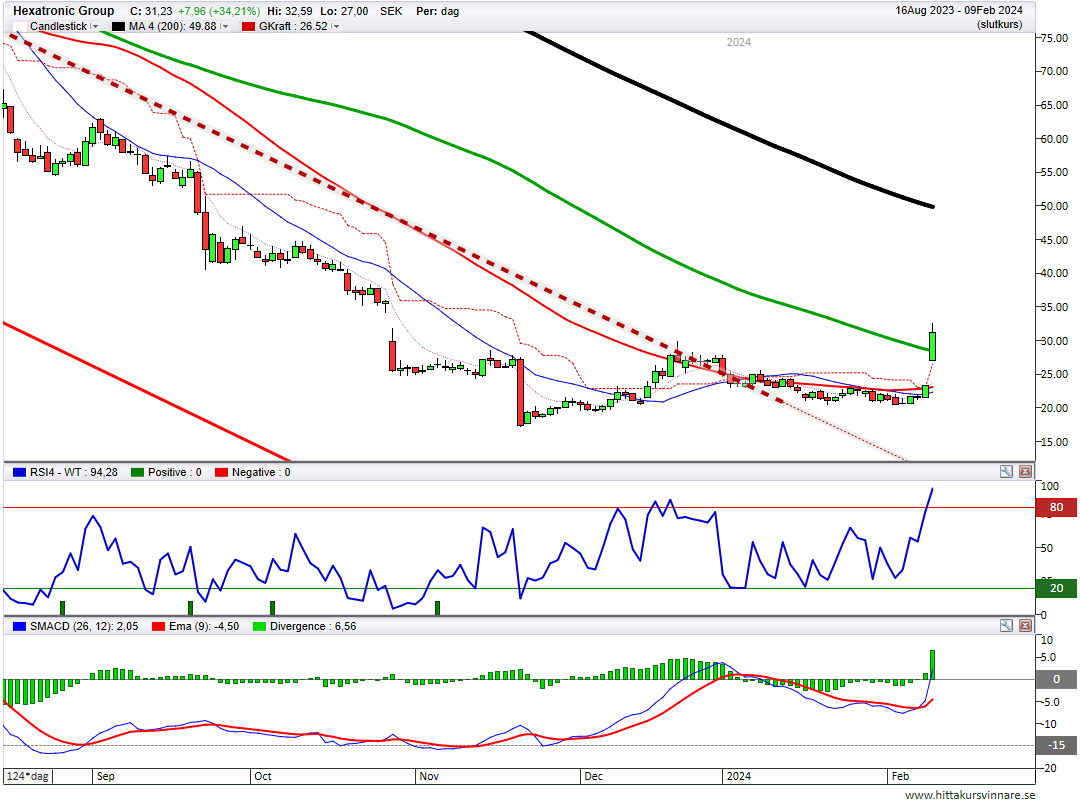Click the red Negative legend swatch
The image size is (1080, 800).
pyautogui.click(x=221, y=472)
